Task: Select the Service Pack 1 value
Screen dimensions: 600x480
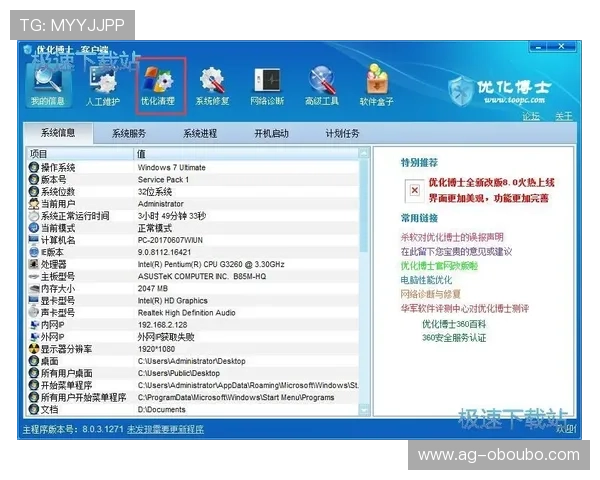Action: [x=163, y=180]
